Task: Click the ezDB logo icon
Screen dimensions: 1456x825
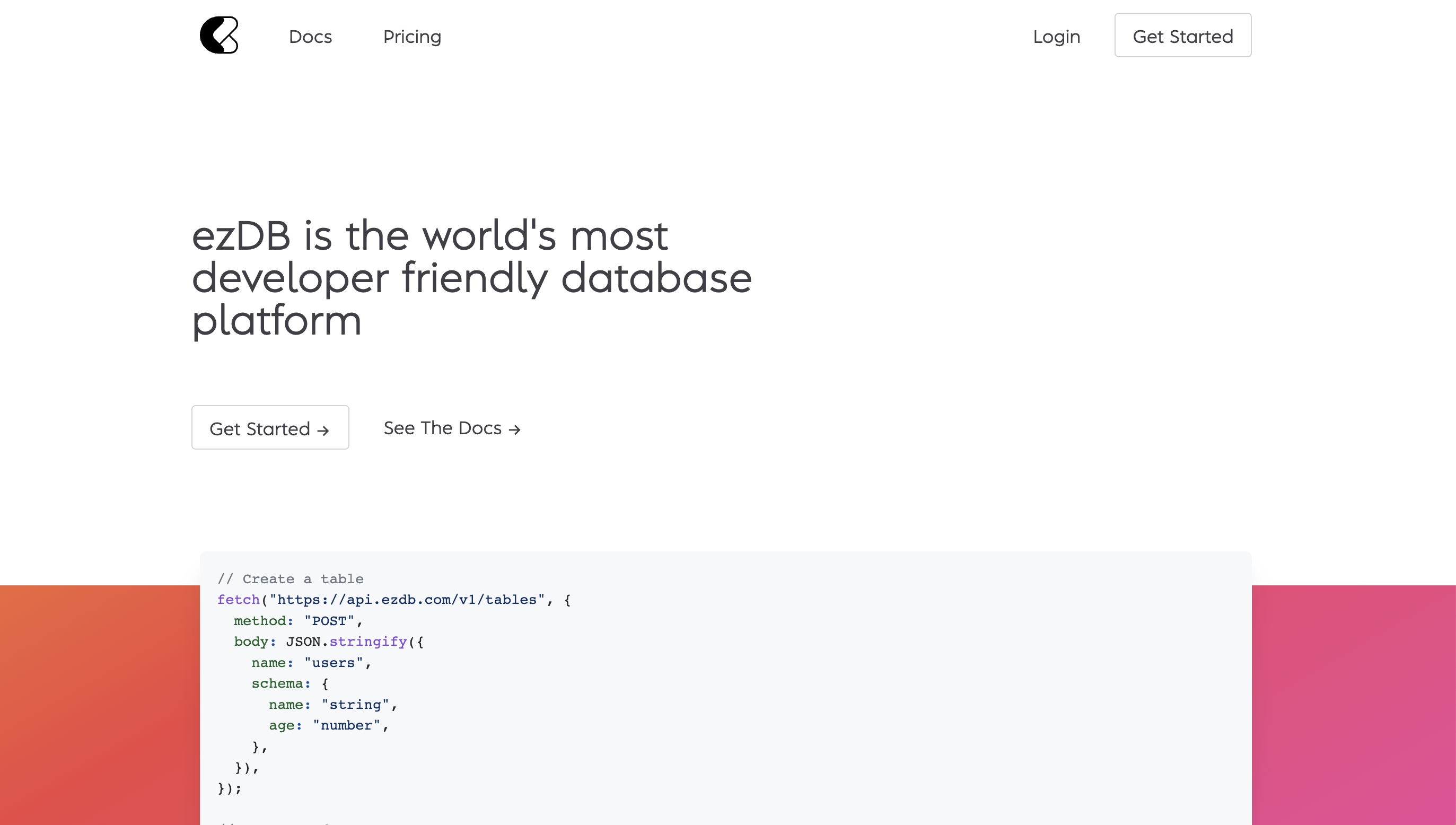Action: (220, 35)
